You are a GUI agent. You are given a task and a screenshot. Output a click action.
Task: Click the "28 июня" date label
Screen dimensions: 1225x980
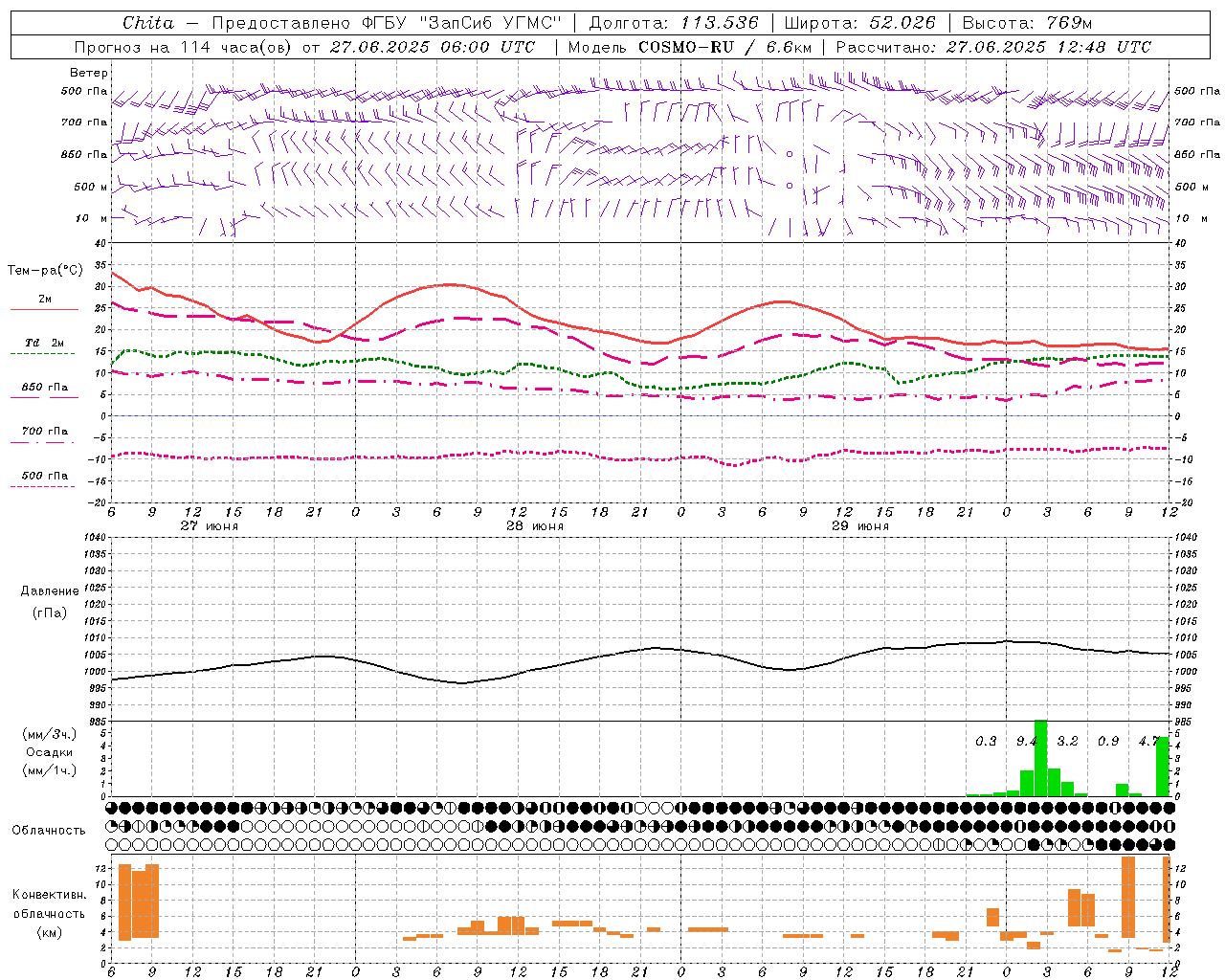pyautogui.click(x=535, y=526)
